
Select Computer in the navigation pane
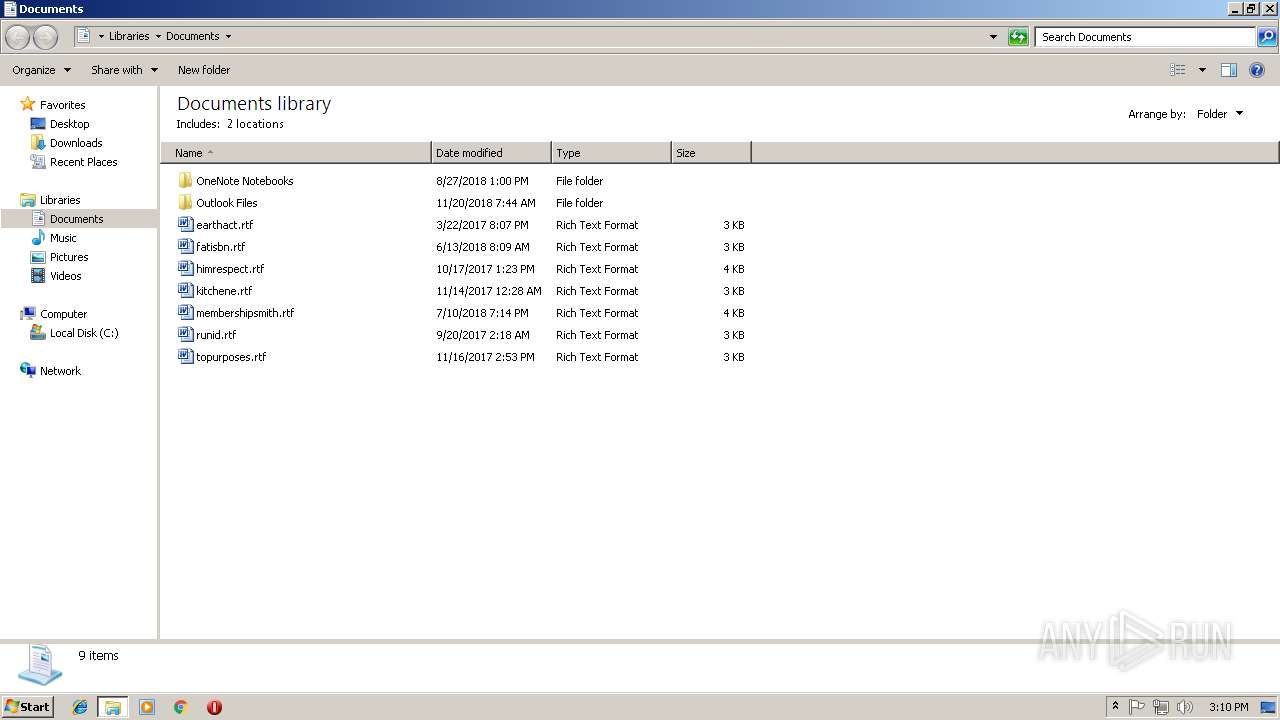point(63,314)
